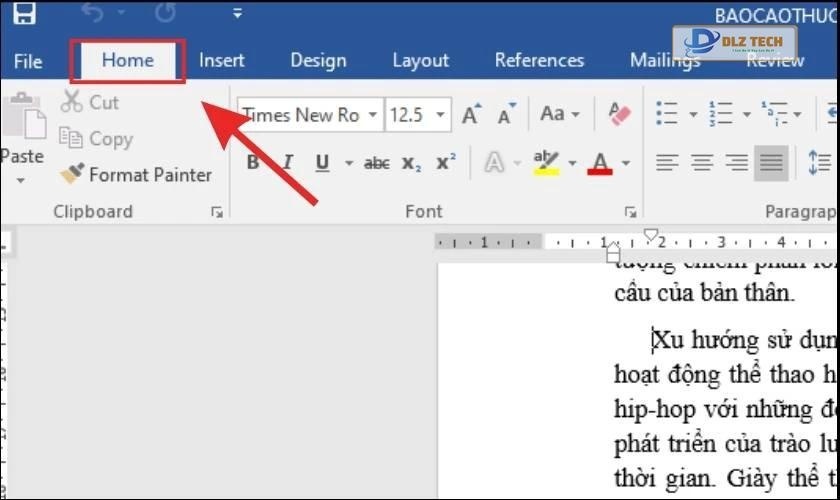The image size is (840, 500).
Task: Click the Cut button
Action: pos(91,102)
